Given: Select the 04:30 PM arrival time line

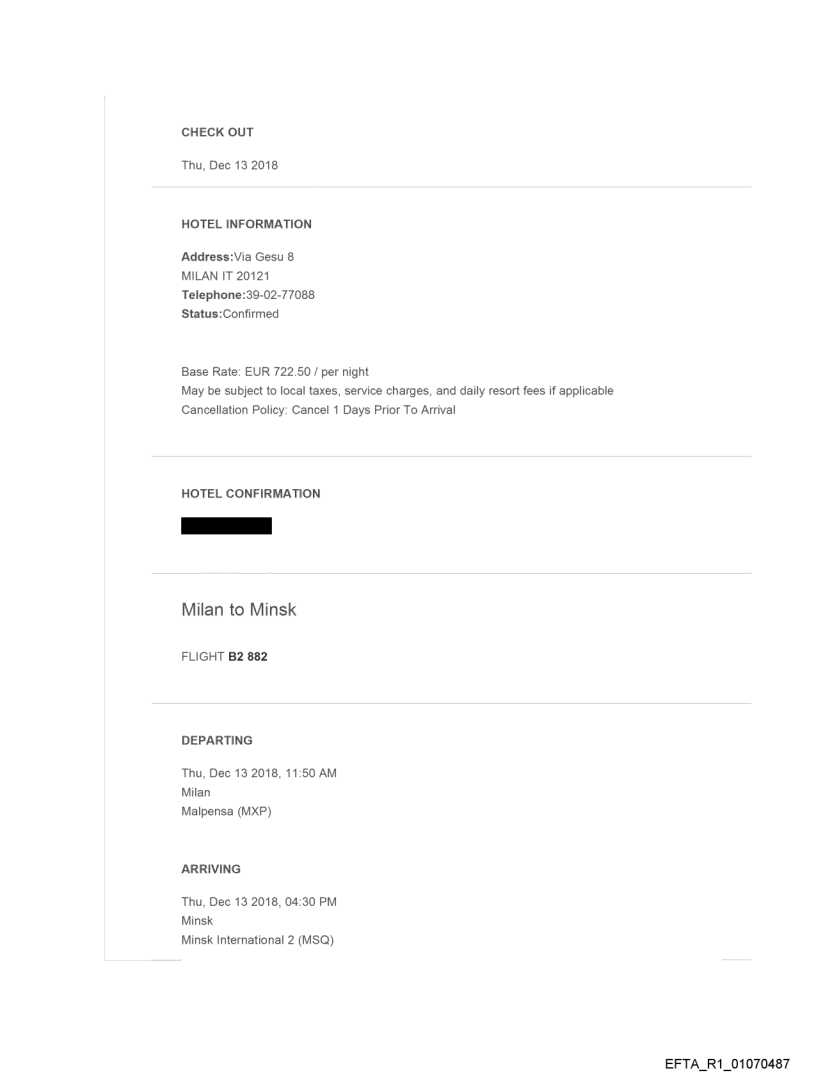Looking at the screenshot, I should 258,902.
